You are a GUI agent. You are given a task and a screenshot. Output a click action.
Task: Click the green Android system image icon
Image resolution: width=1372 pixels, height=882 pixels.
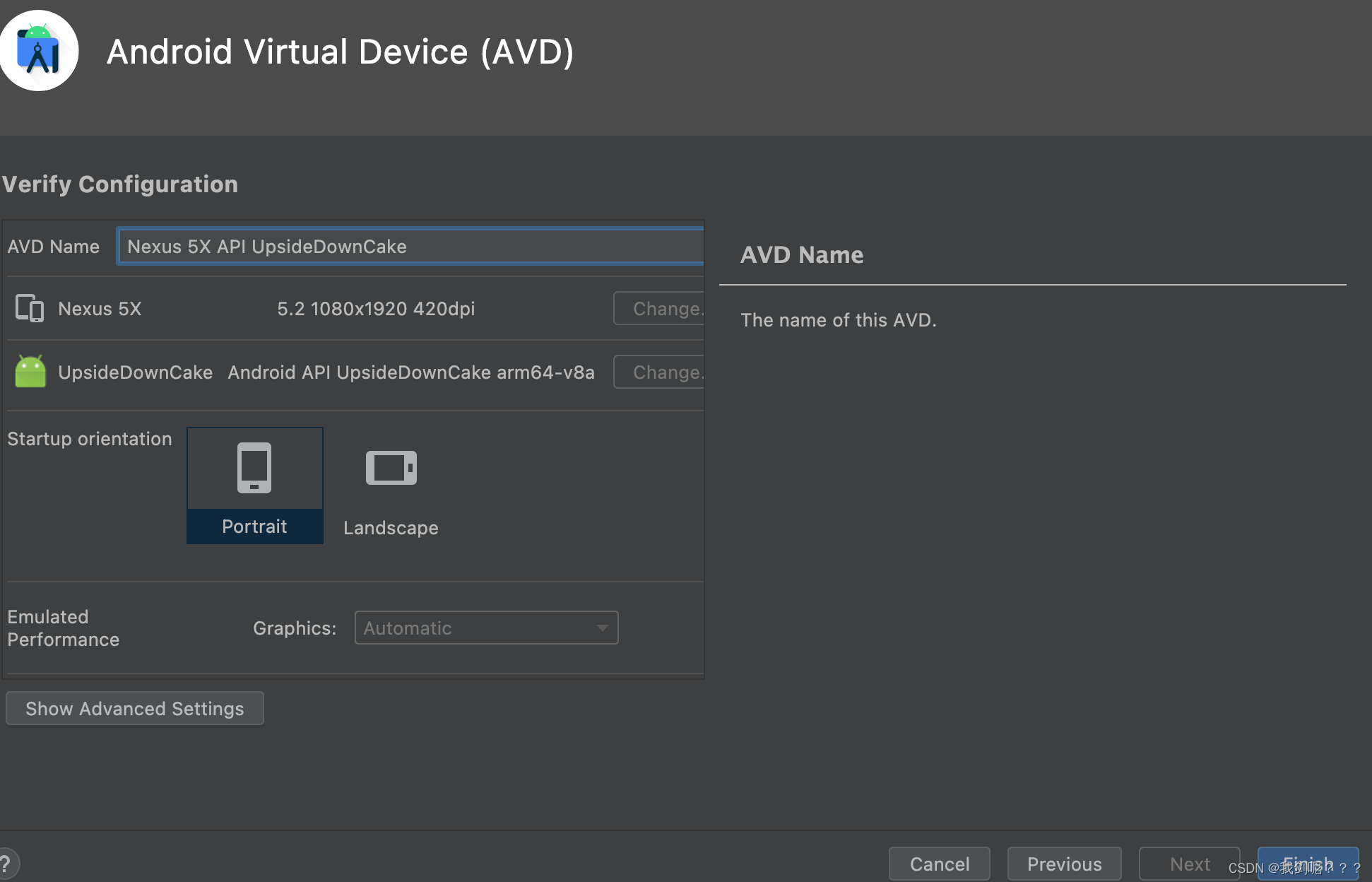30,372
